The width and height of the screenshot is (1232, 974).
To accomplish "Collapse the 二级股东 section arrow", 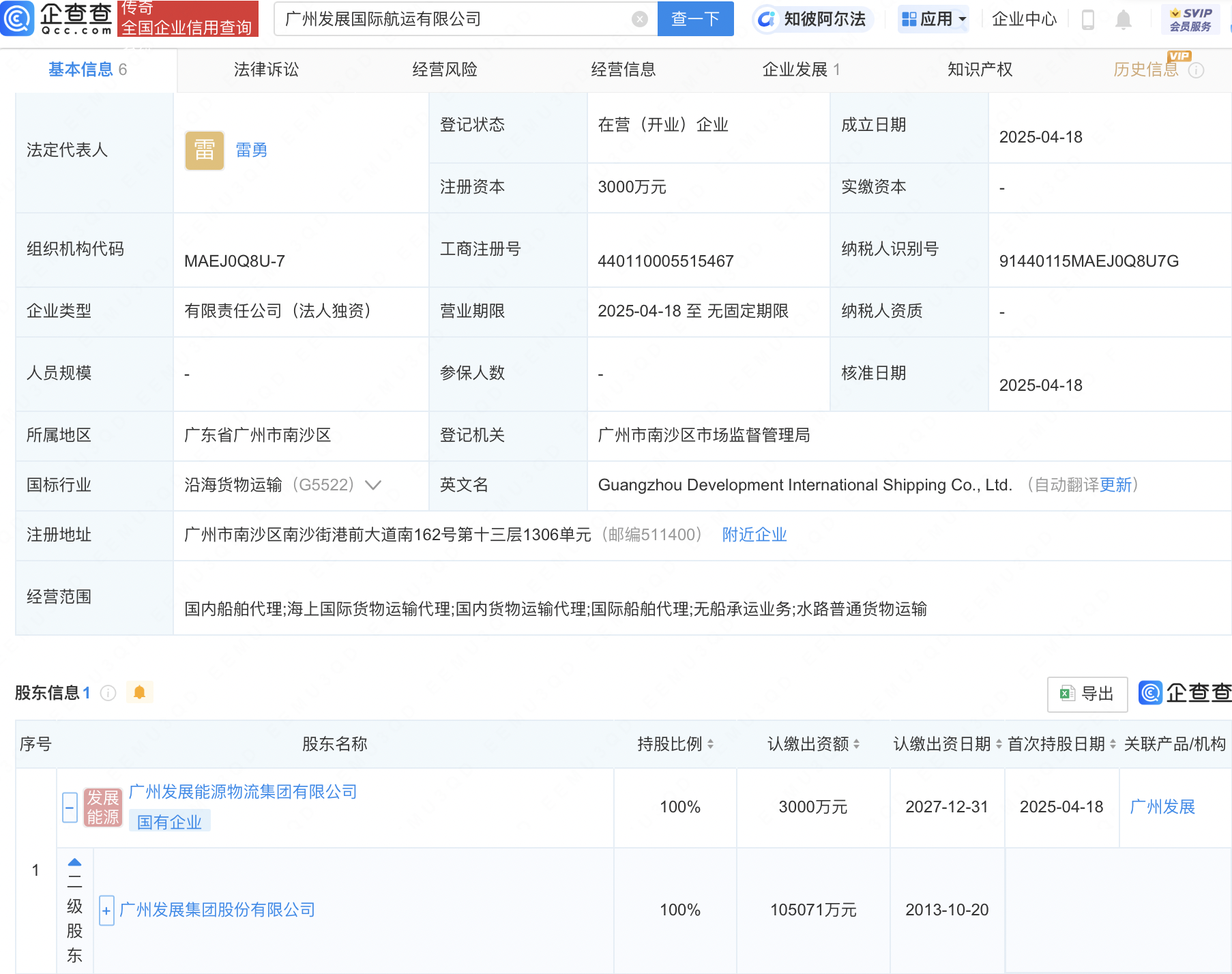I will pyautogui.click(x=75, y=862).
